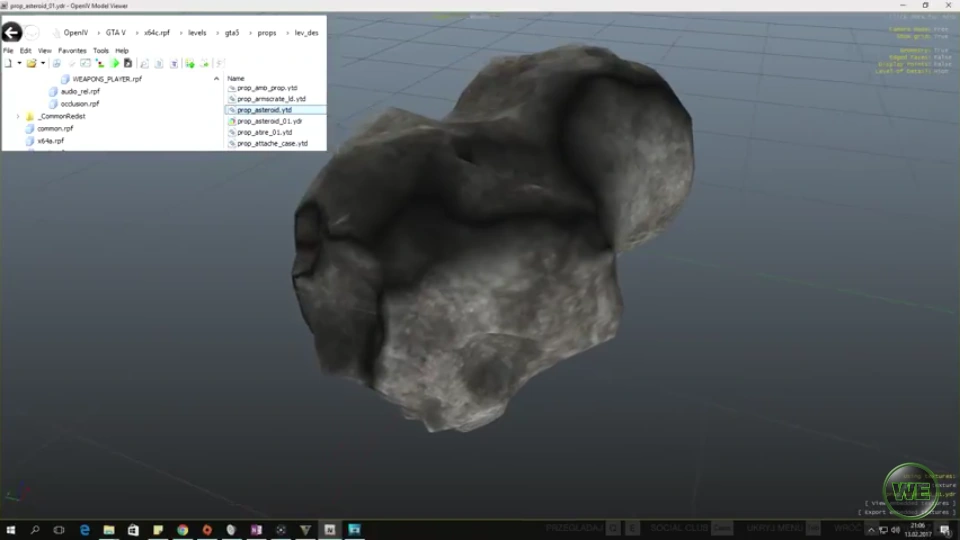Click the dark save-package toolbar icon
Screen dimensions: 960x540
pos(128,63)
